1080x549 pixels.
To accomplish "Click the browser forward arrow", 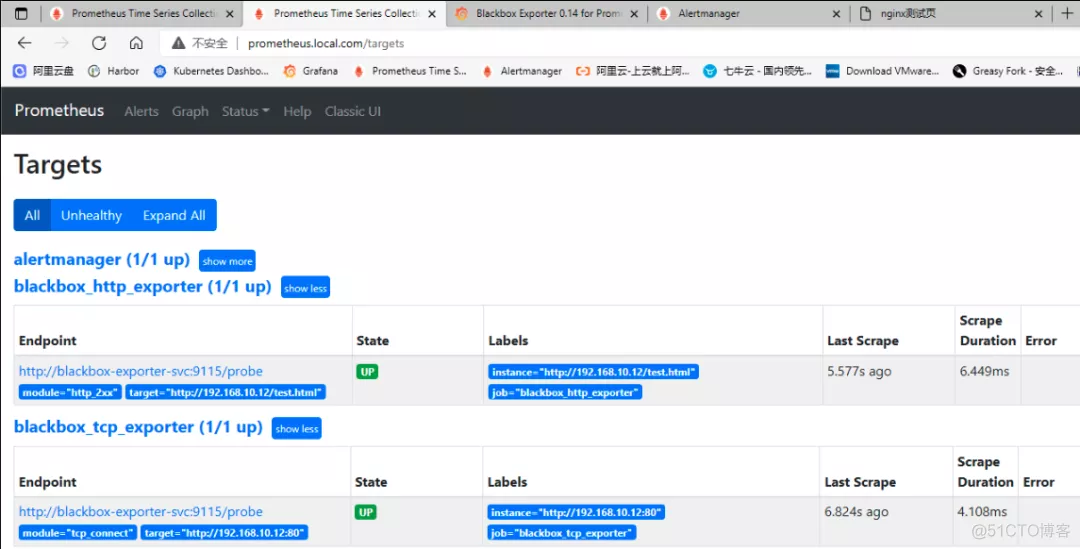I will point(62,43).
